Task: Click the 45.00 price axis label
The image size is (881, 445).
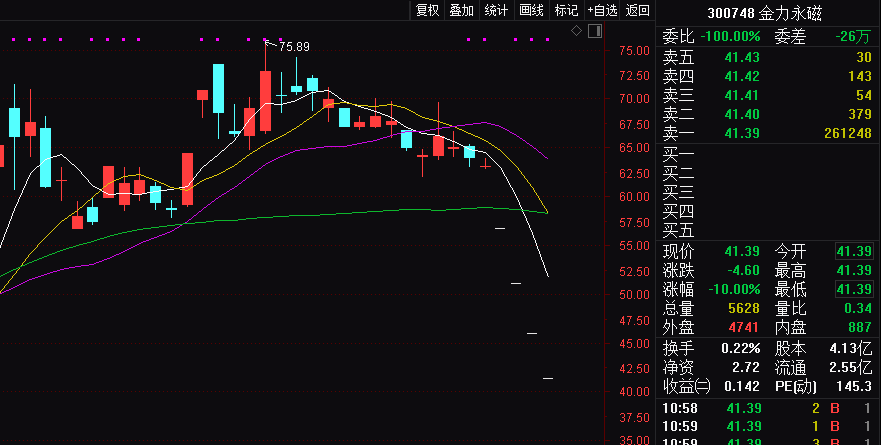Action: [x=634, y=343]
